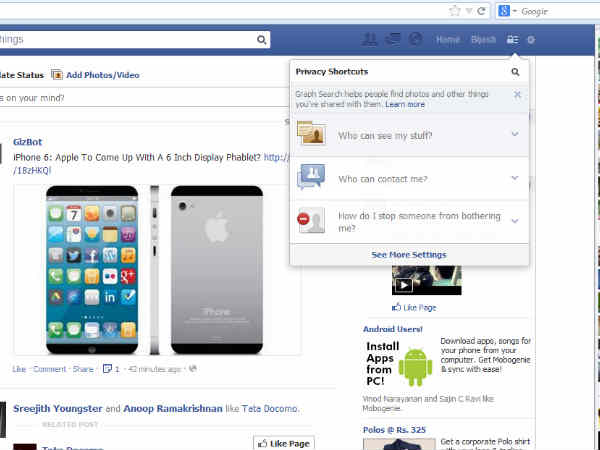
Task: Click Like Page button for Tata Docomo
Action: pos(283,442)
